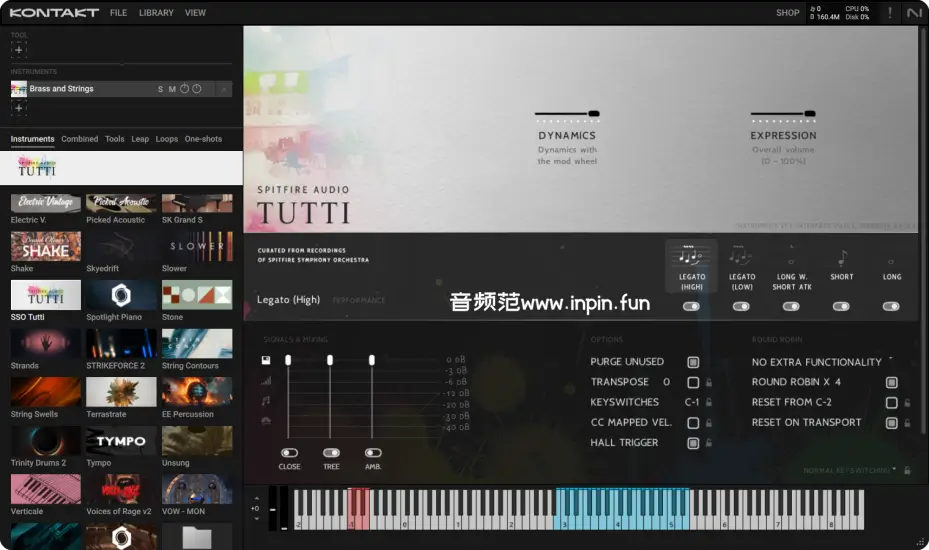This screenshot has width=929, height=550.
Task: Toggle the switch under Short
Action: (841, 306)
